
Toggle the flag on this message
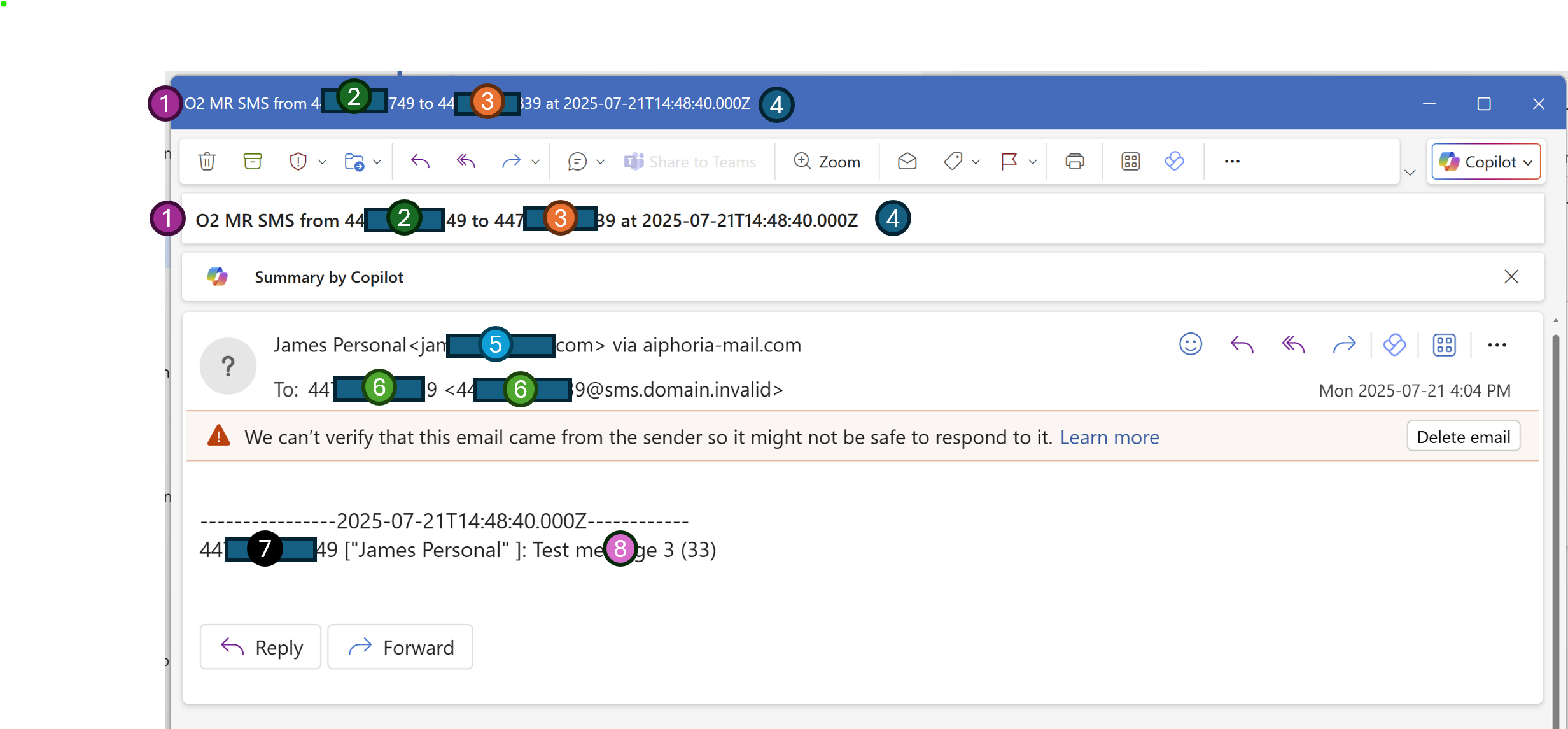pyautogui.click(x=1009, y=161)
